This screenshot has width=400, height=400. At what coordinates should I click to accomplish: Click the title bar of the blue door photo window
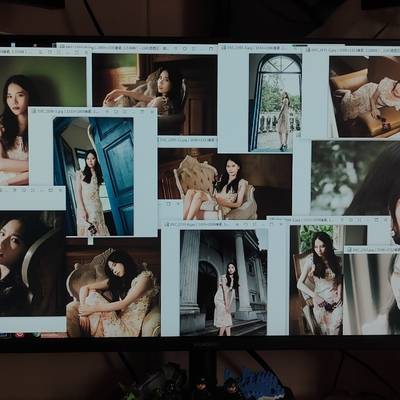pyautogui.click(x=93, y=111)
